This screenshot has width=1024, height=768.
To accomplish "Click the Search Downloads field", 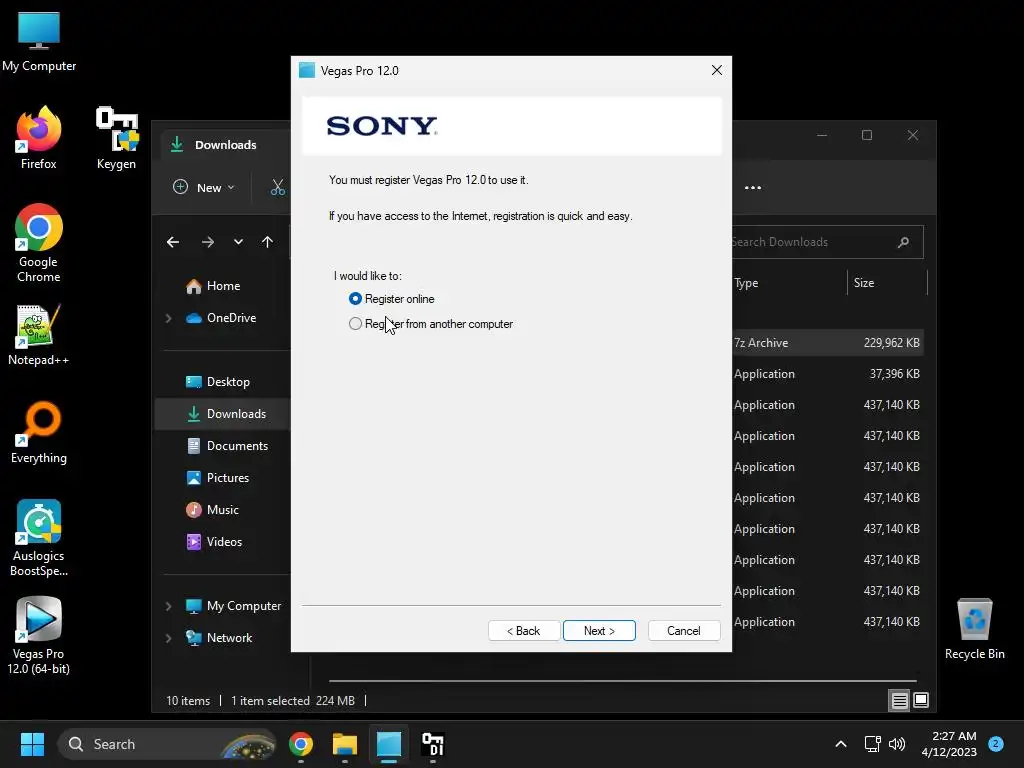I will [x=827, y=242].
